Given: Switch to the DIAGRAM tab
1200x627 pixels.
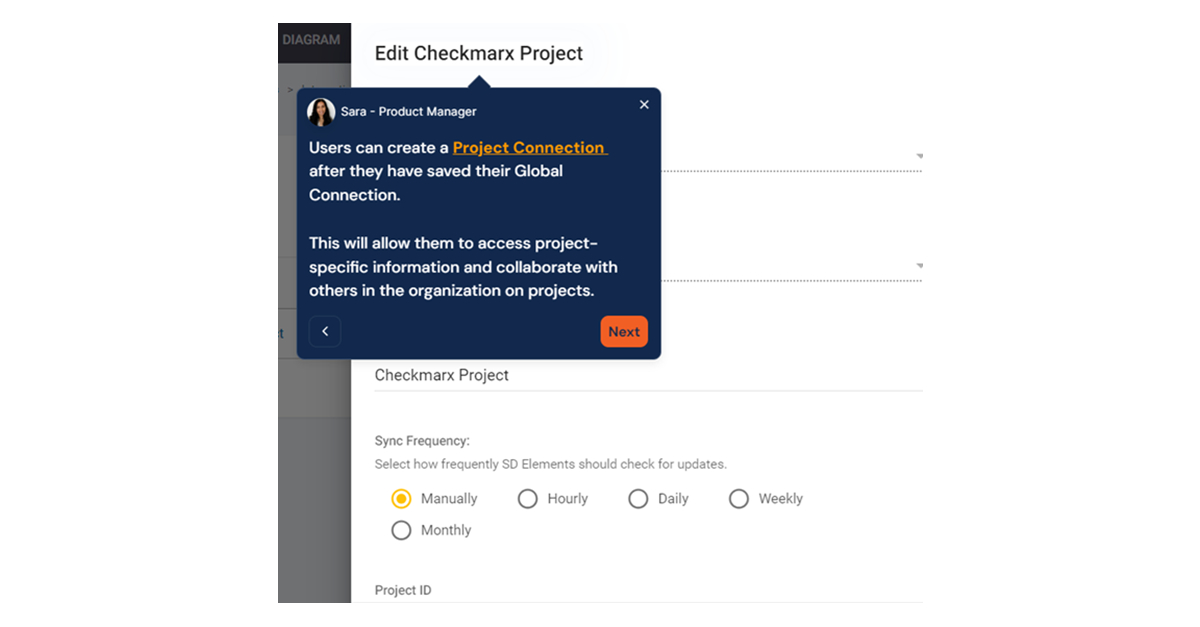Looking at the screenshot, I should pos(312,40).
